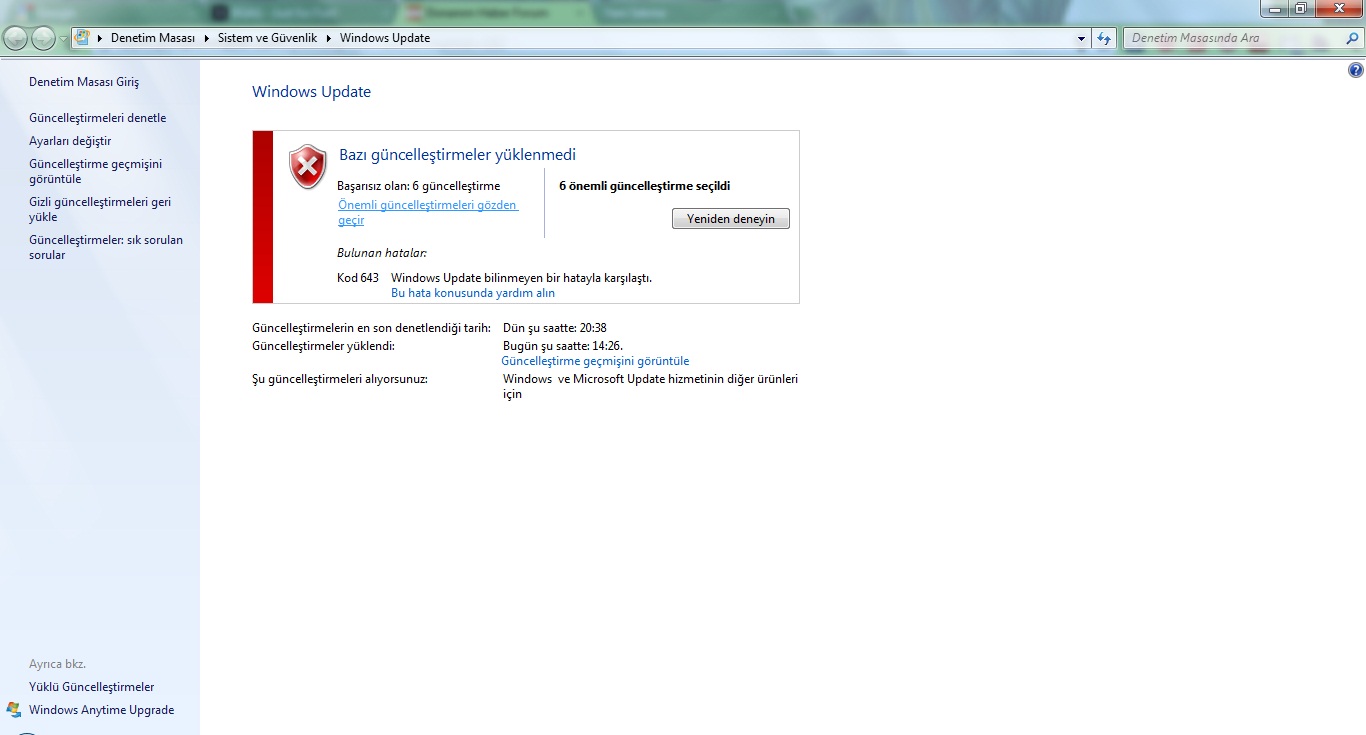This screenshot has width=1366, height=735.
Task: Open Denetim Masası Giriş
Action: [84, 82]
